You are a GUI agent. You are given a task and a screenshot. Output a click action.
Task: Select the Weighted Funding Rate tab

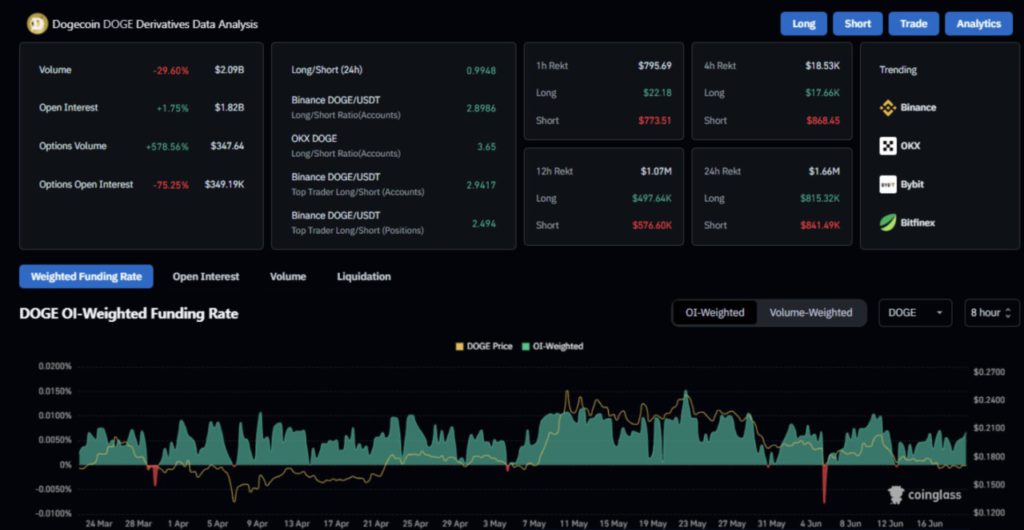click(x=86, y=277)
